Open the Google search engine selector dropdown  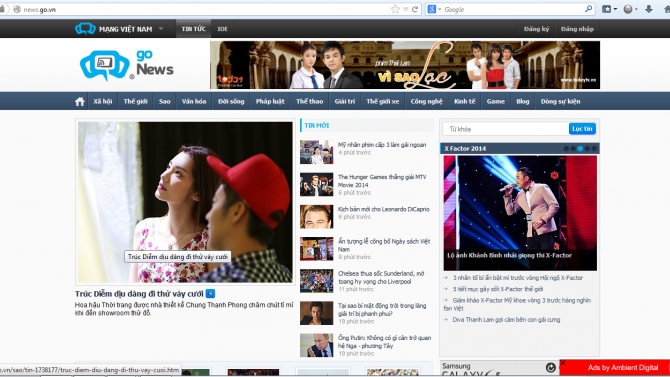click(439, 9)
